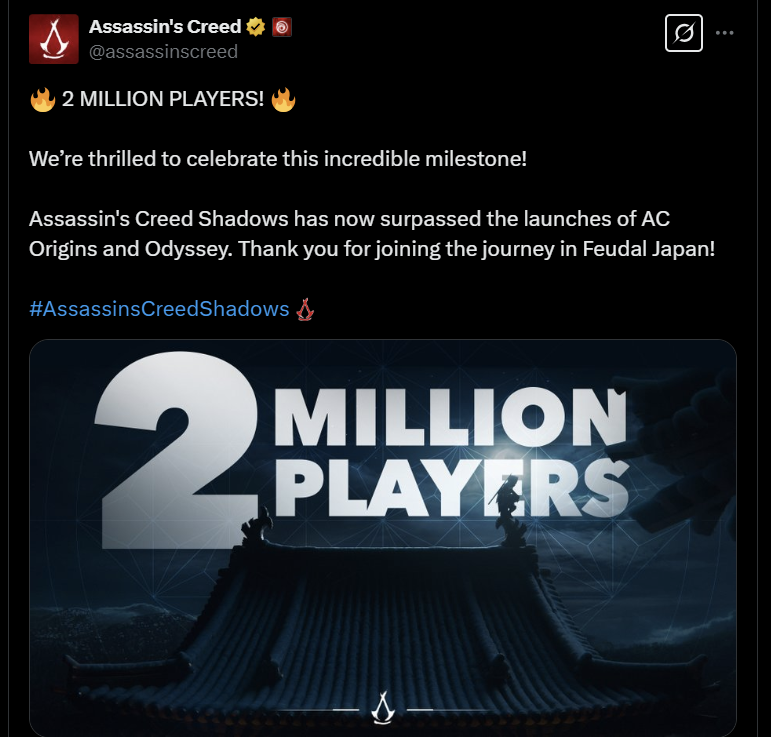Click the silhouetted assassin figure on the rooftop
The height and width of the screenshot is (737, 771).
tap(508, 509)
